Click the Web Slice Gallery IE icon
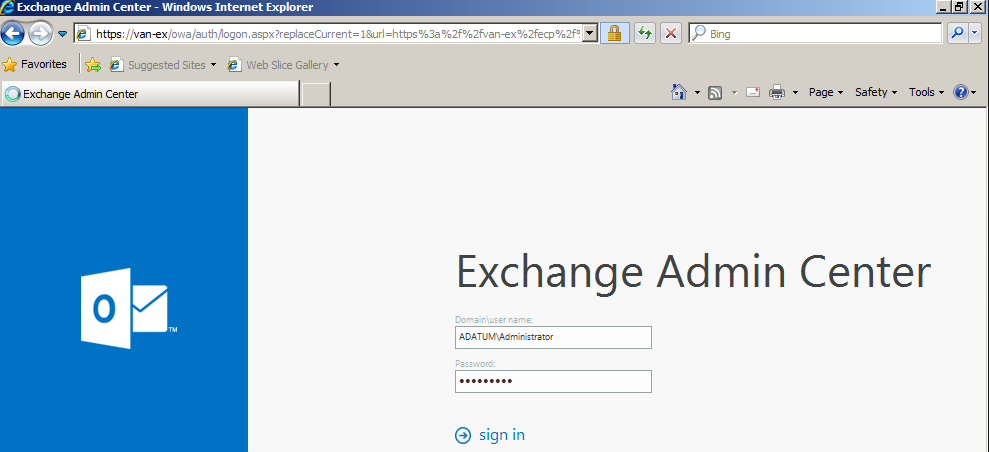Viewport: 989px width, 452px height. [235, 65]
